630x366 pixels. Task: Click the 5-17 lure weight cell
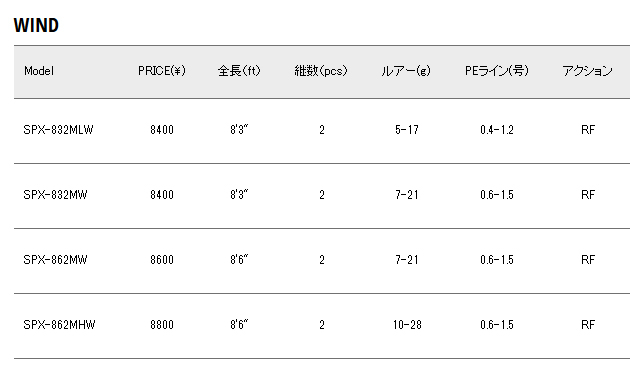point(407,130)
